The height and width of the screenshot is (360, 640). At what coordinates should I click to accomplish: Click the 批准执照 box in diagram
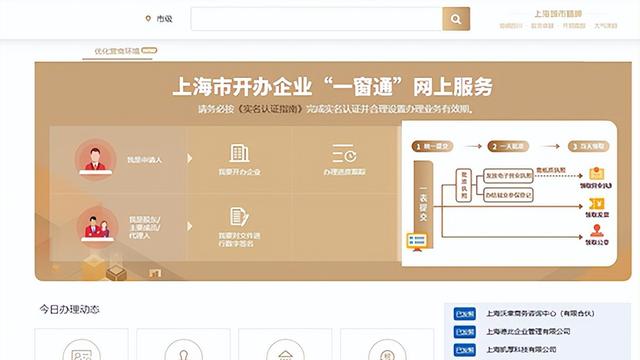click(464, 185)
